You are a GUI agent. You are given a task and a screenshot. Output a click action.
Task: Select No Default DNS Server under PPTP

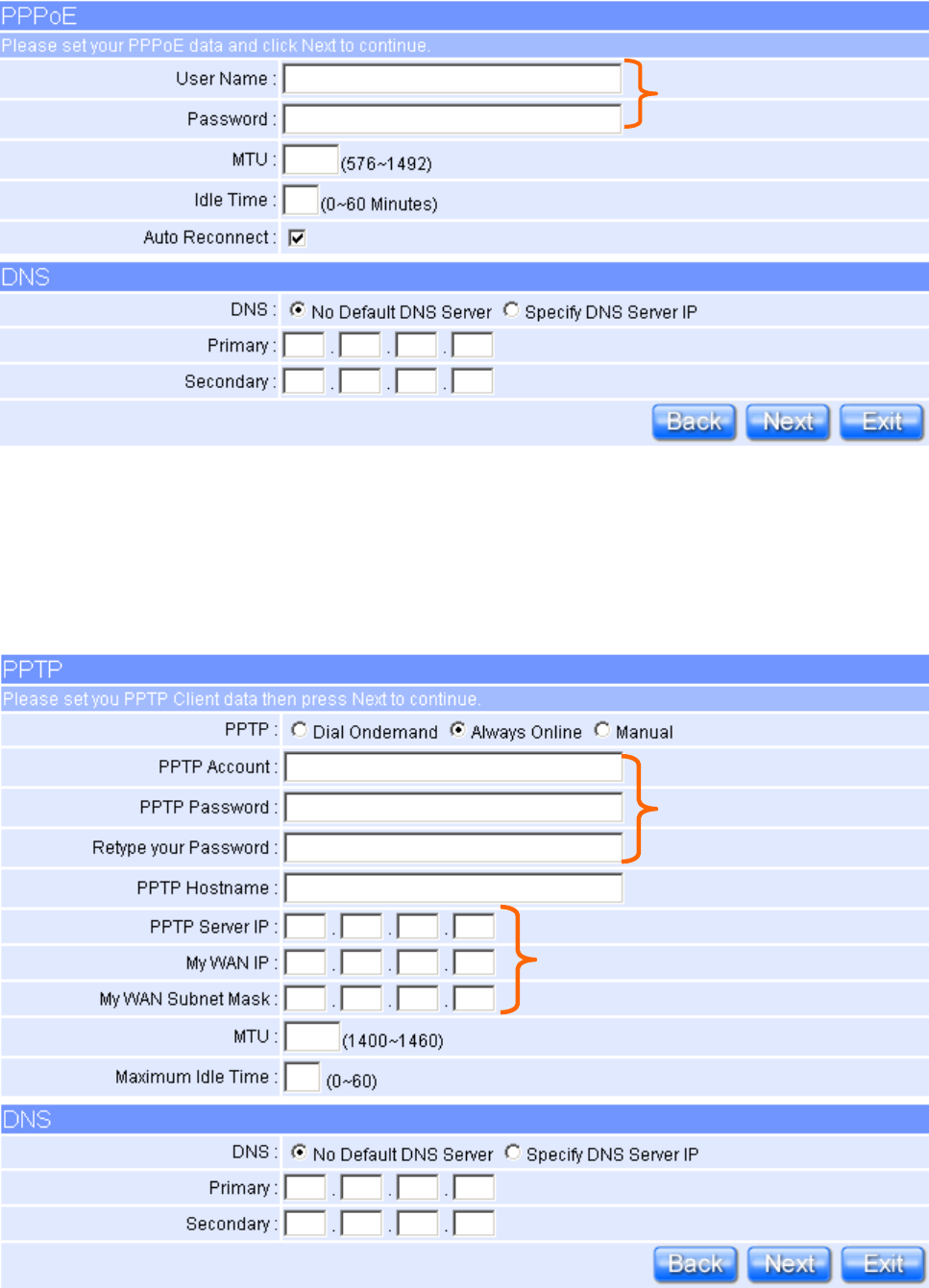pos(300,1152)
